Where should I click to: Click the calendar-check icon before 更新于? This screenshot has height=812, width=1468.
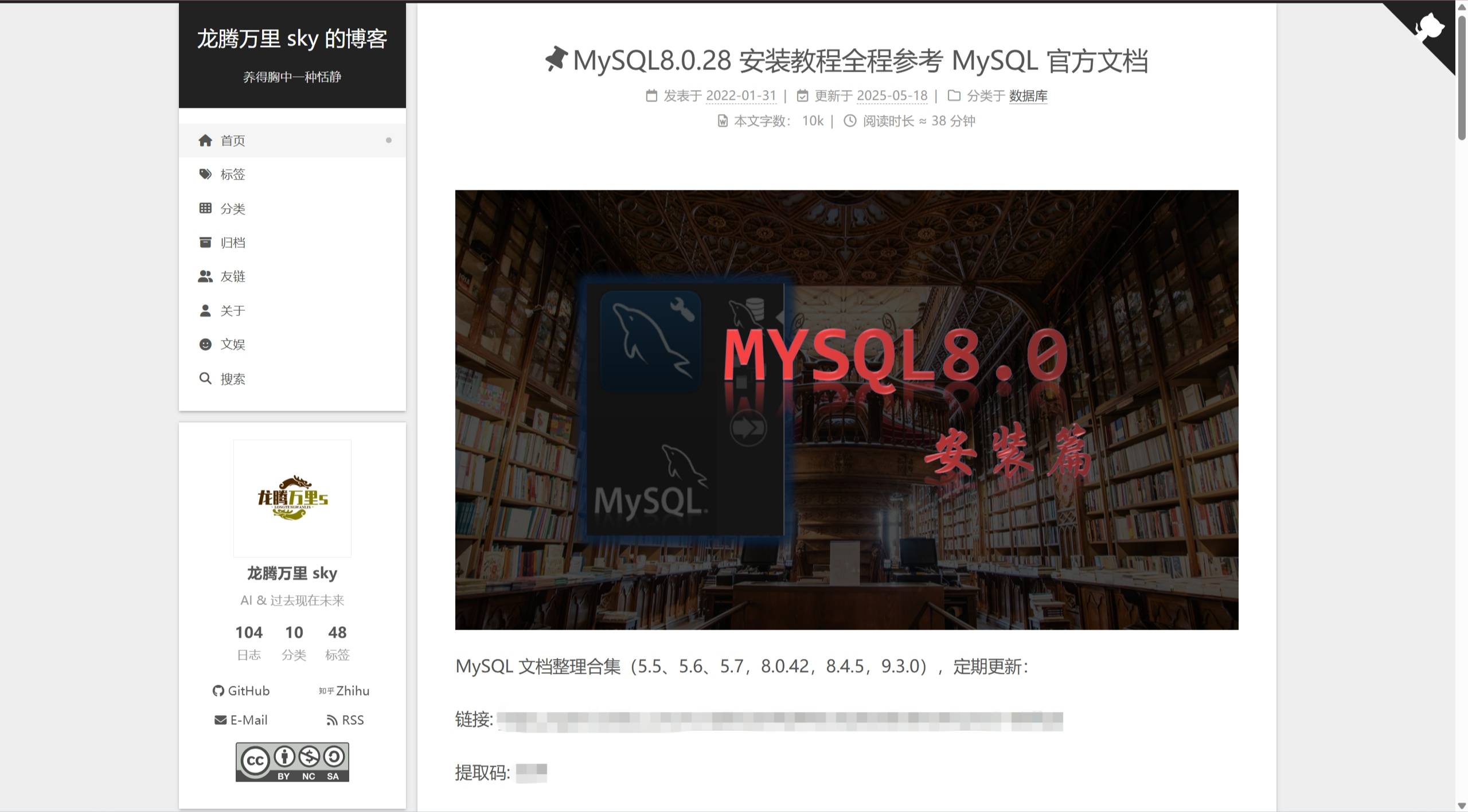[803, 96]
